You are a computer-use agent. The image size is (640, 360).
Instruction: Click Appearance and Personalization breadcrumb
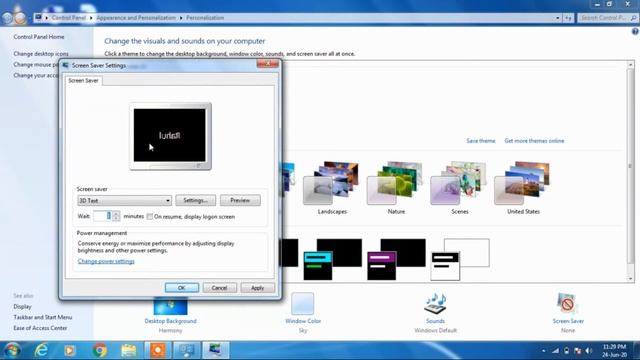pos(136,18)
